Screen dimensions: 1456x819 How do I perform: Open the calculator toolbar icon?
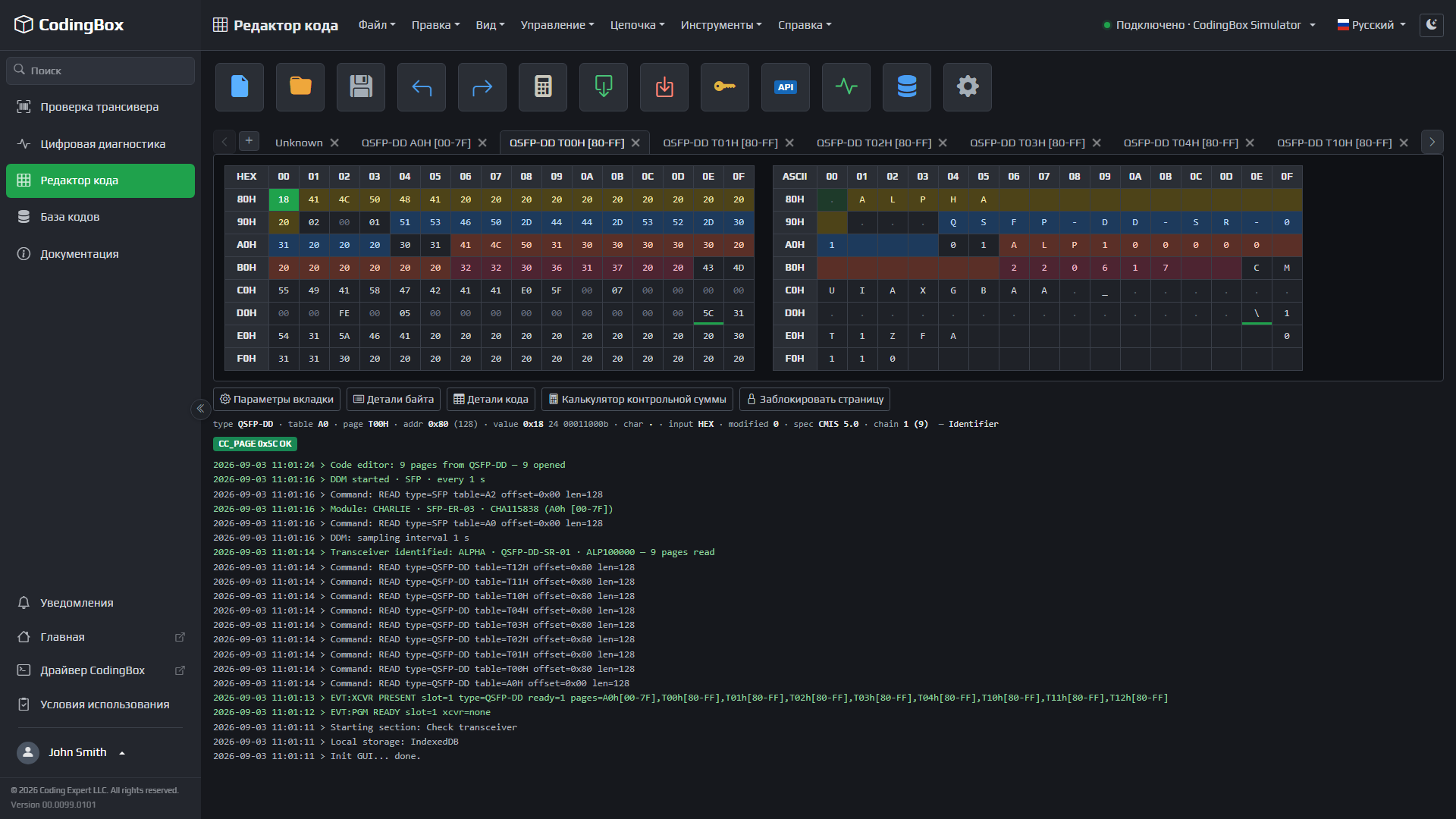tap(543, 87)
